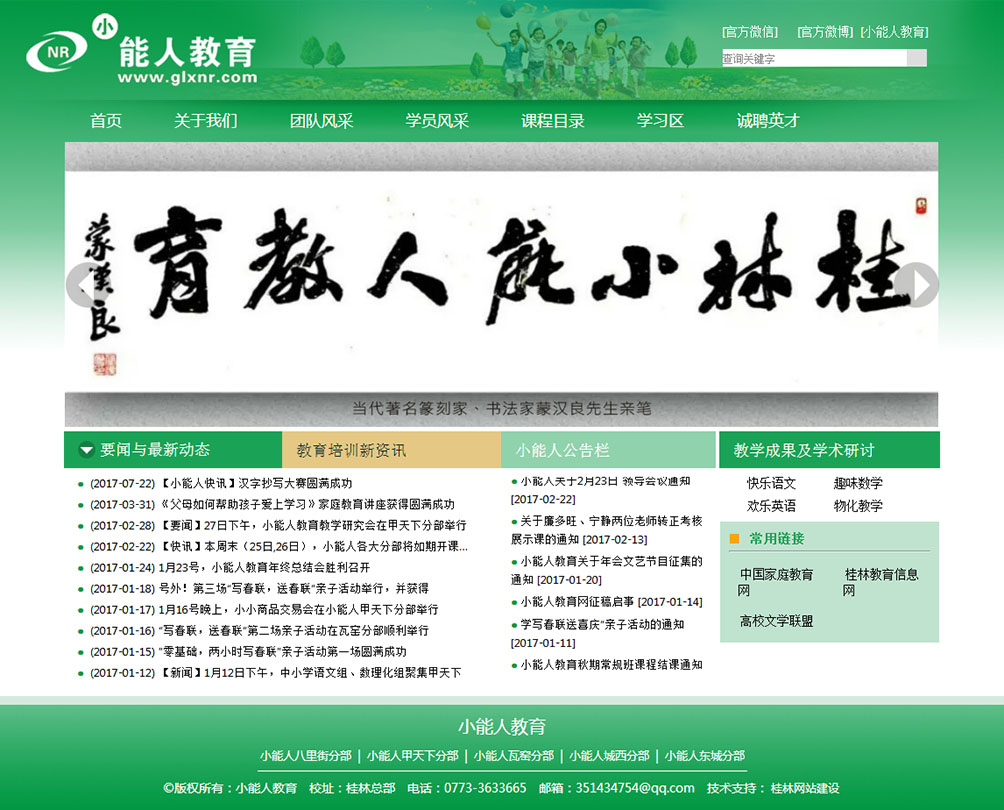
Task: Open 快乐语文 teaching link
Action: (x=771, y=483)
